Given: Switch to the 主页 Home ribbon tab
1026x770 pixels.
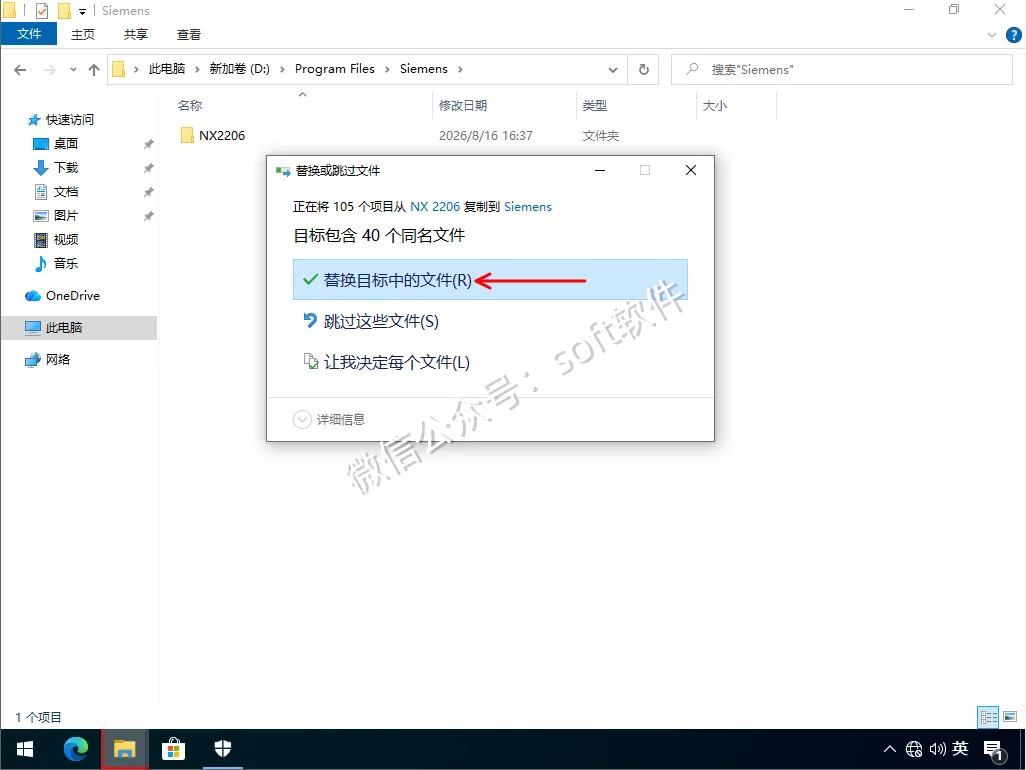Looking at the screenshot, I should click(82, 34).
